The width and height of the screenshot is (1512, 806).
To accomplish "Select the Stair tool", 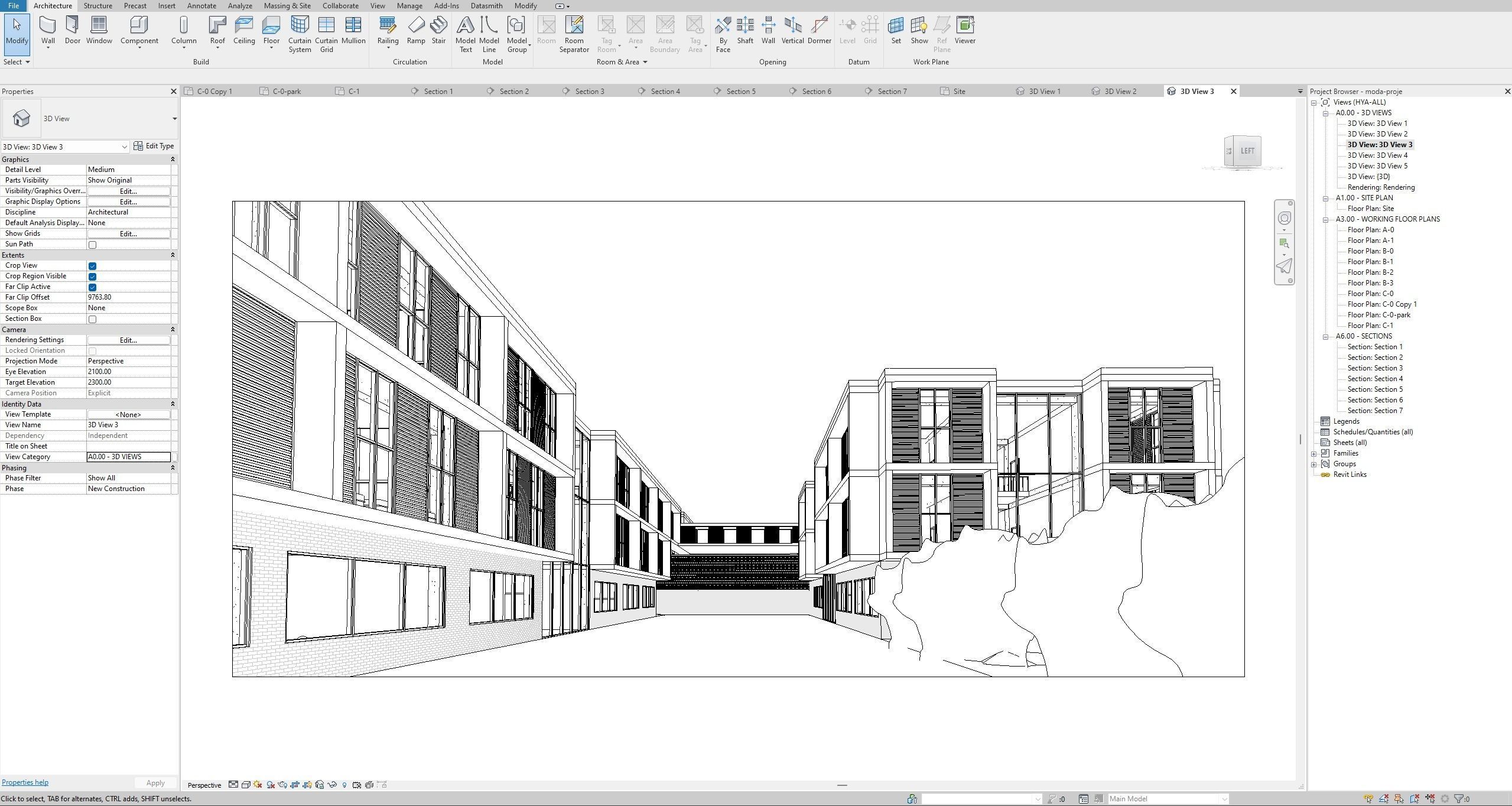I will 438,30.
